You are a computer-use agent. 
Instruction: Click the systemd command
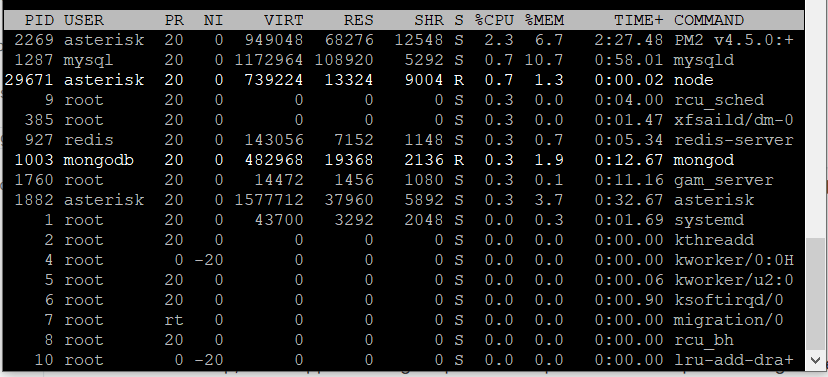pos(709,220)
